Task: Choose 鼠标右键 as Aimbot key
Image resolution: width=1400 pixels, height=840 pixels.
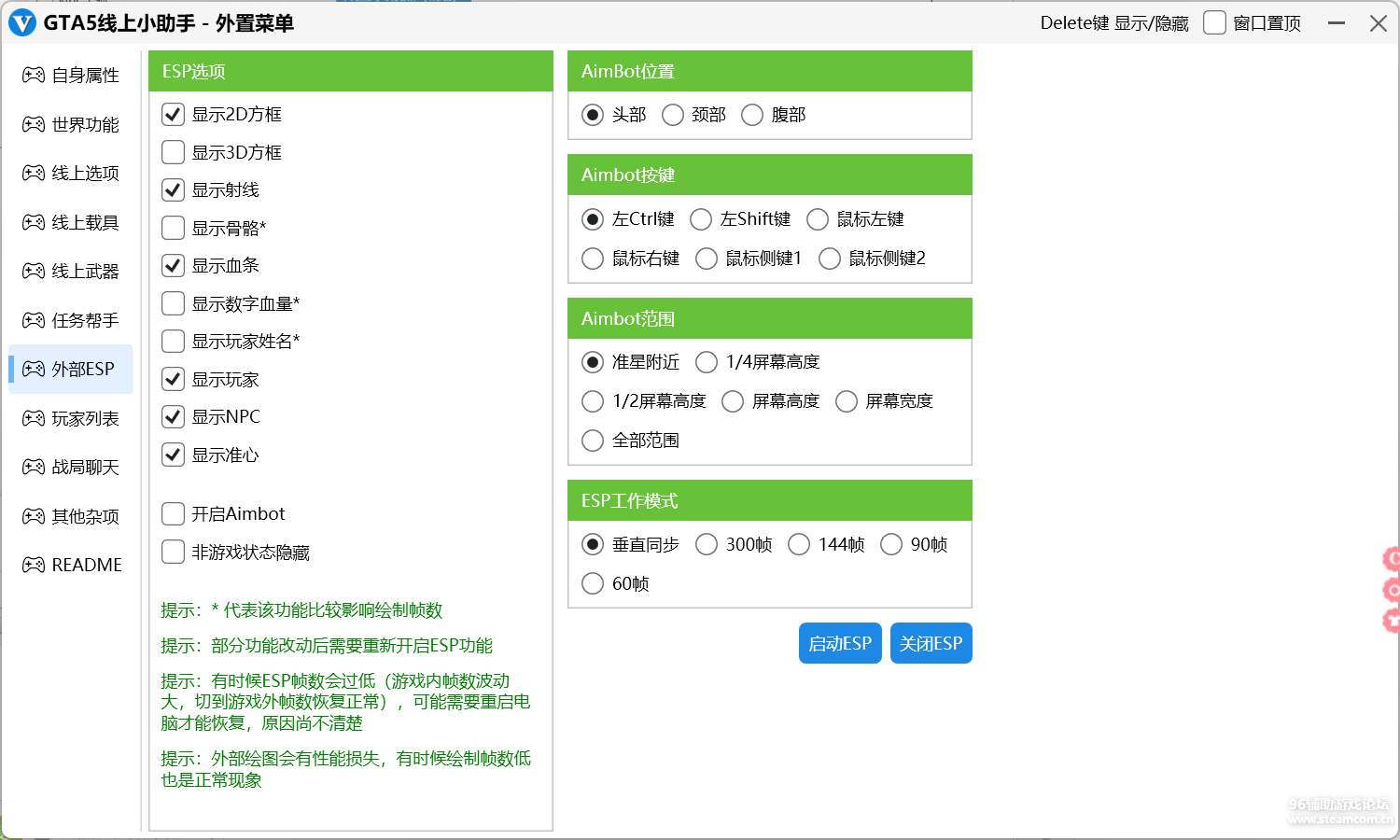Action: click(593, 259)
